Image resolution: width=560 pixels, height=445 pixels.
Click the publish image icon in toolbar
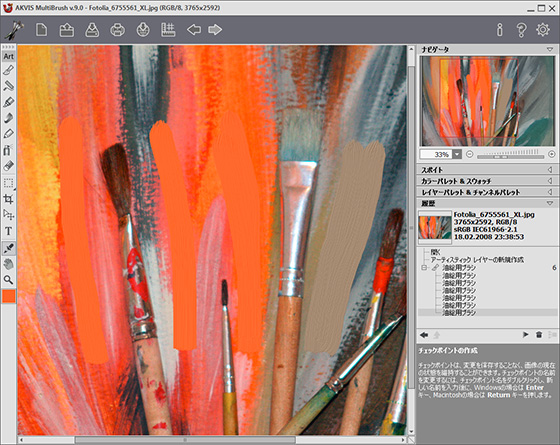(x=143, y=30)
